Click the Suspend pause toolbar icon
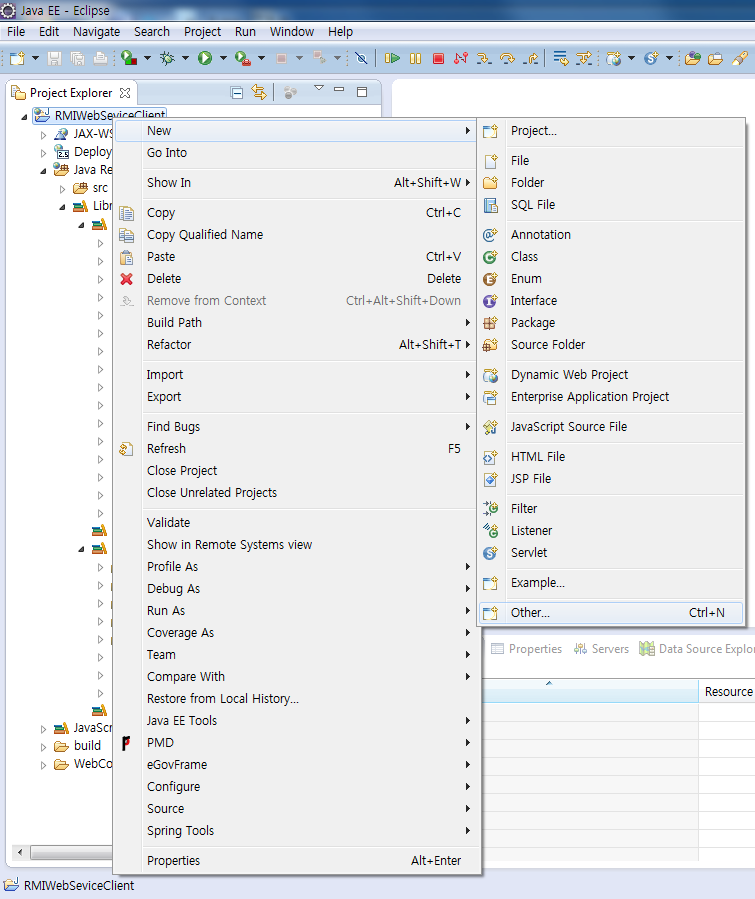 [x=415, y=59]
